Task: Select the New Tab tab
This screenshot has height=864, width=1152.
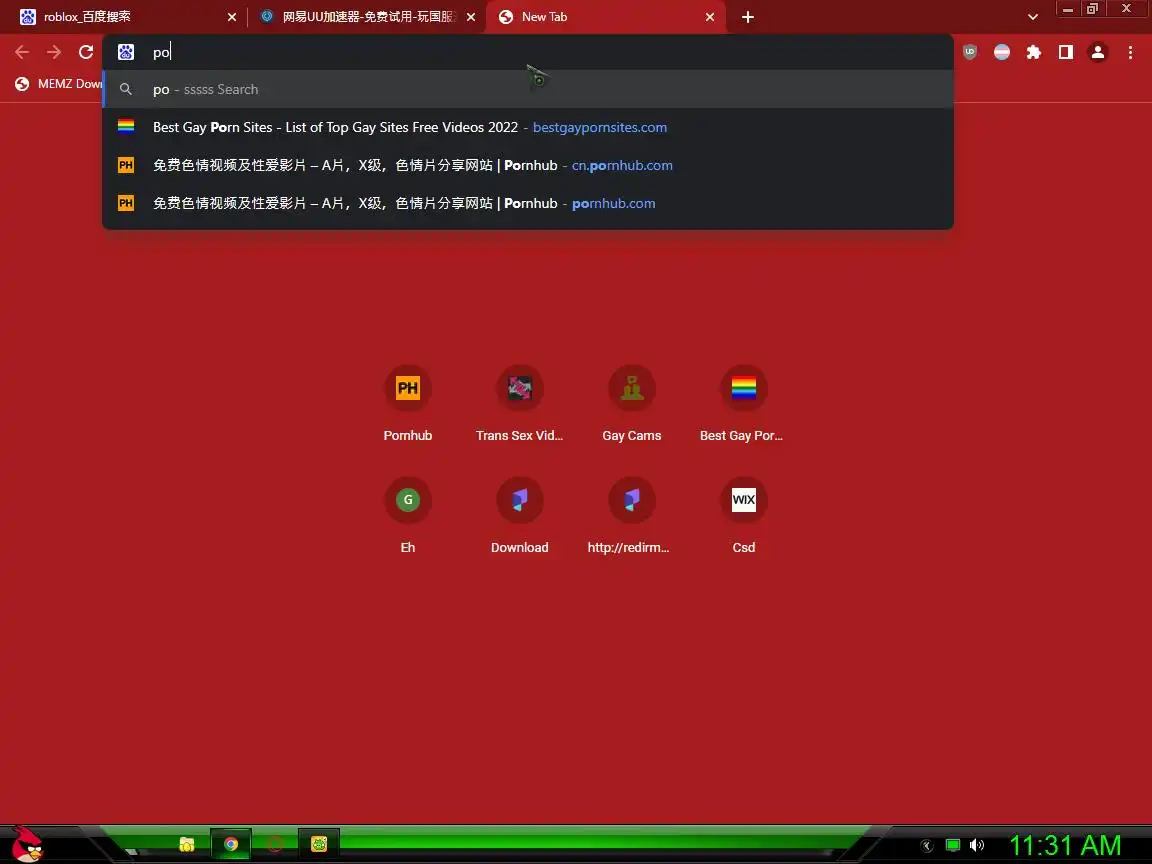Action: coord(606,17)
